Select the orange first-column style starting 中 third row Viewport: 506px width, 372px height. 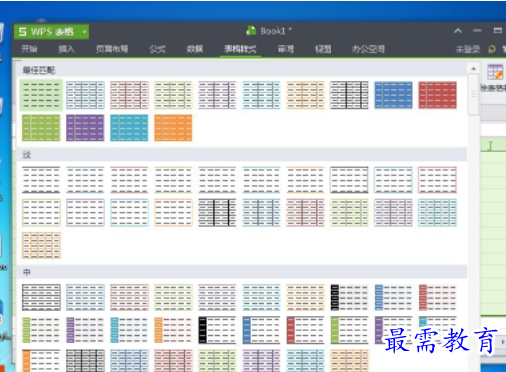[41, 360]
